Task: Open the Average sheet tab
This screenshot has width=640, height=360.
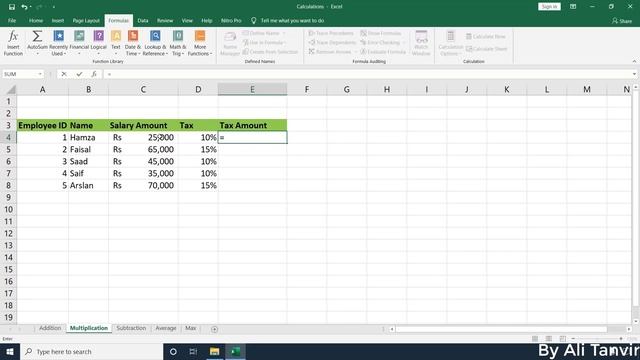Action: pyautogui.click(x=166, y=328)
